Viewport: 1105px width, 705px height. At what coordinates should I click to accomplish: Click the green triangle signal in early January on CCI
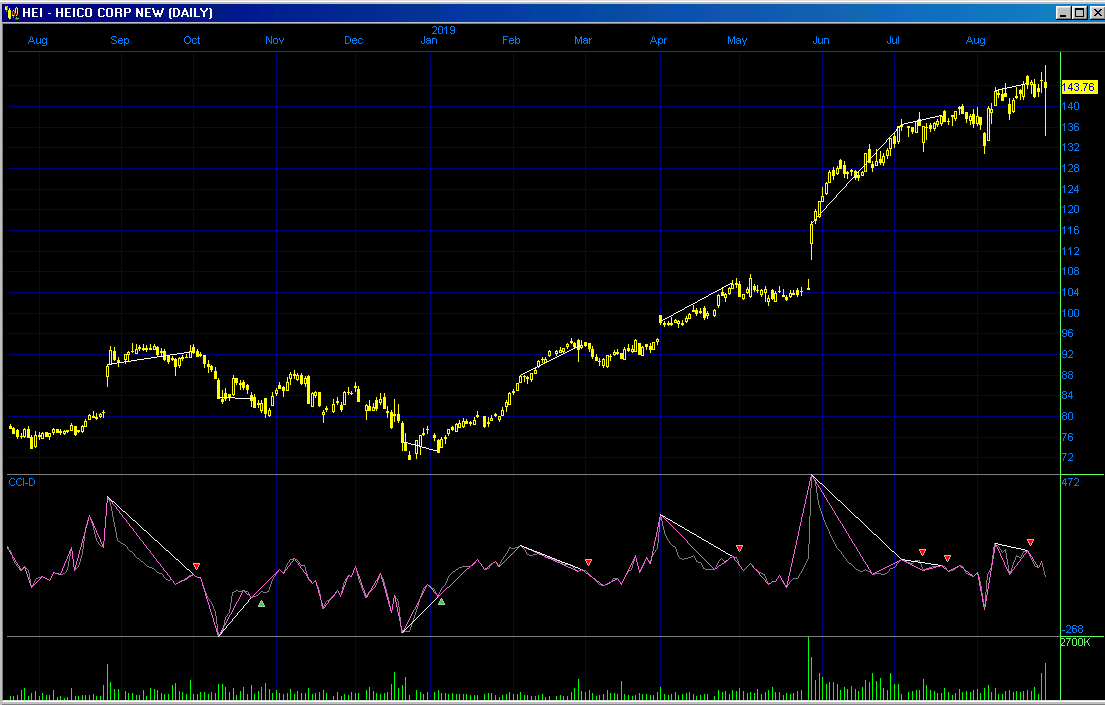pos(441,601)
